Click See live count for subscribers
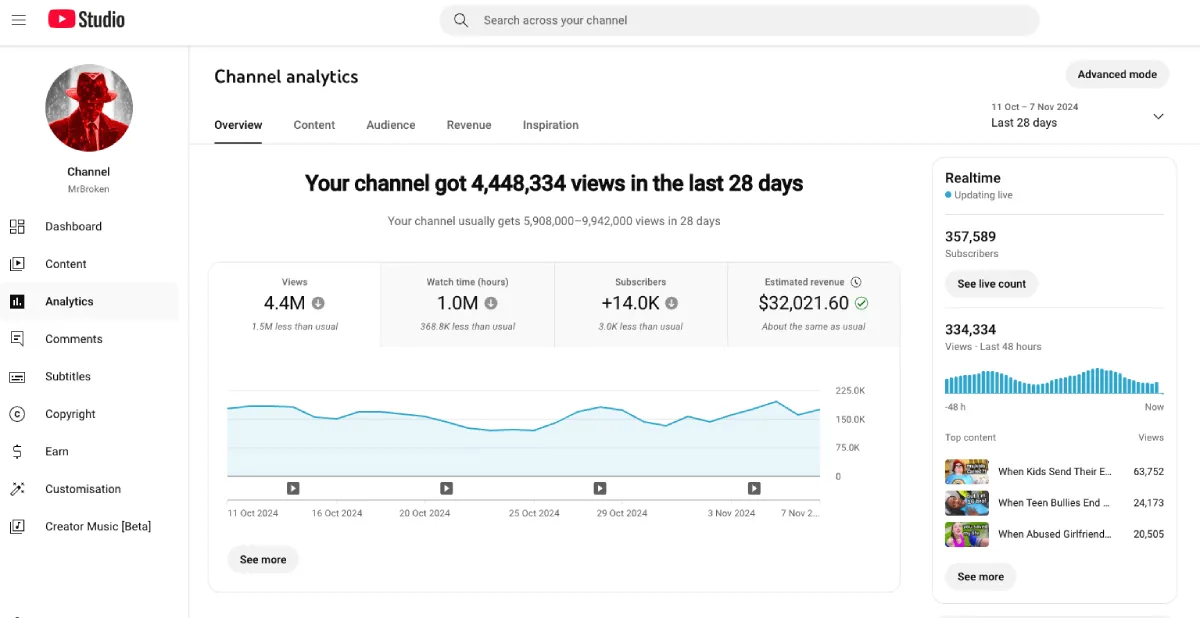The height and width of the screenshot is (618, 1200). tap(991, 283)
